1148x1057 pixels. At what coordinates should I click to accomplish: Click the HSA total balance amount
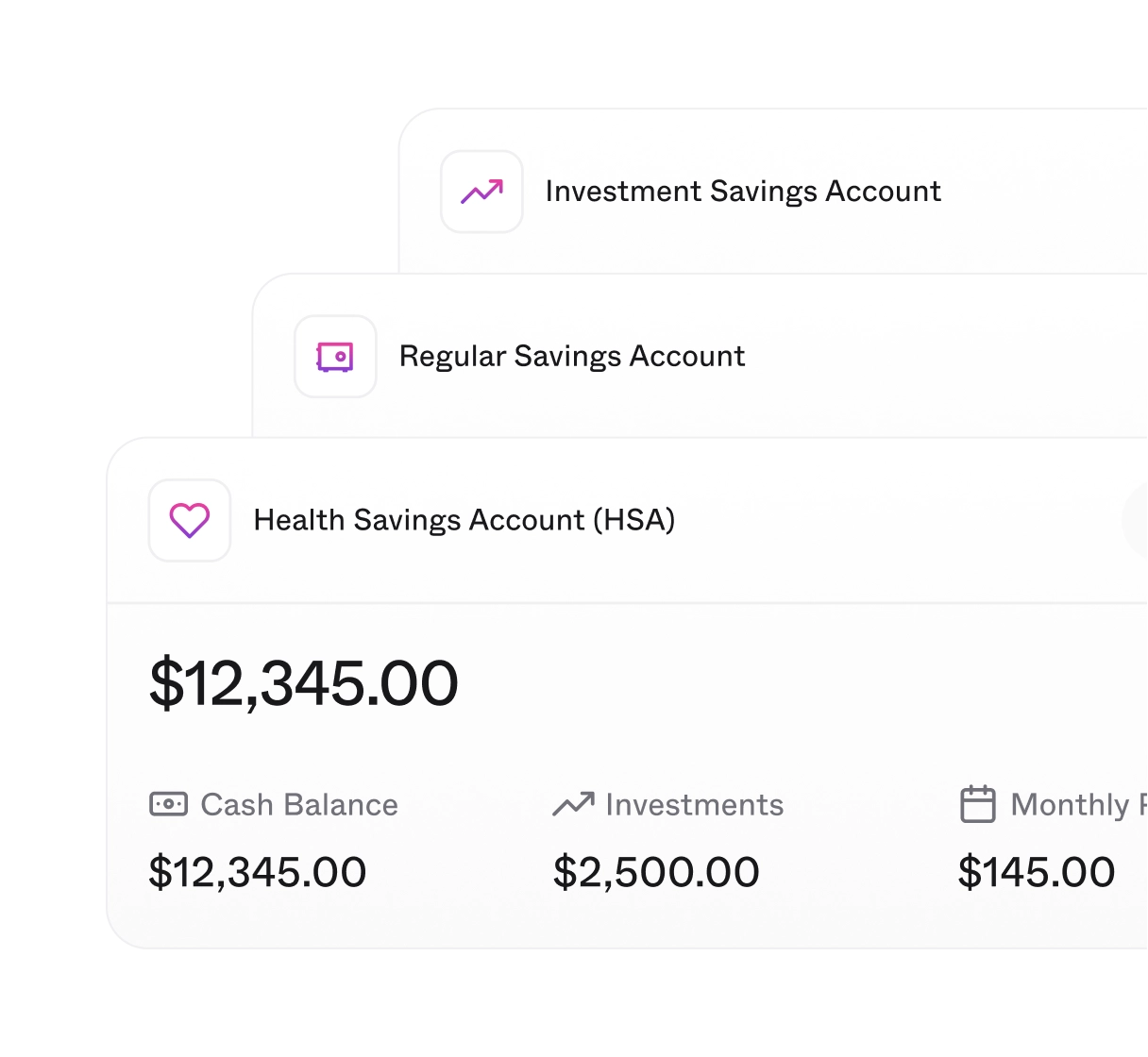tap(304, 682)
